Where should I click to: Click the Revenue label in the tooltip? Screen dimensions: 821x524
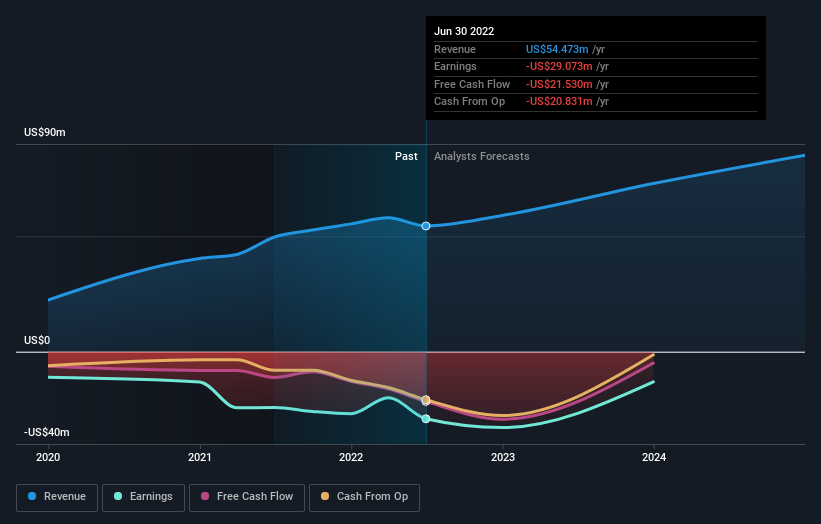point(455,49)
